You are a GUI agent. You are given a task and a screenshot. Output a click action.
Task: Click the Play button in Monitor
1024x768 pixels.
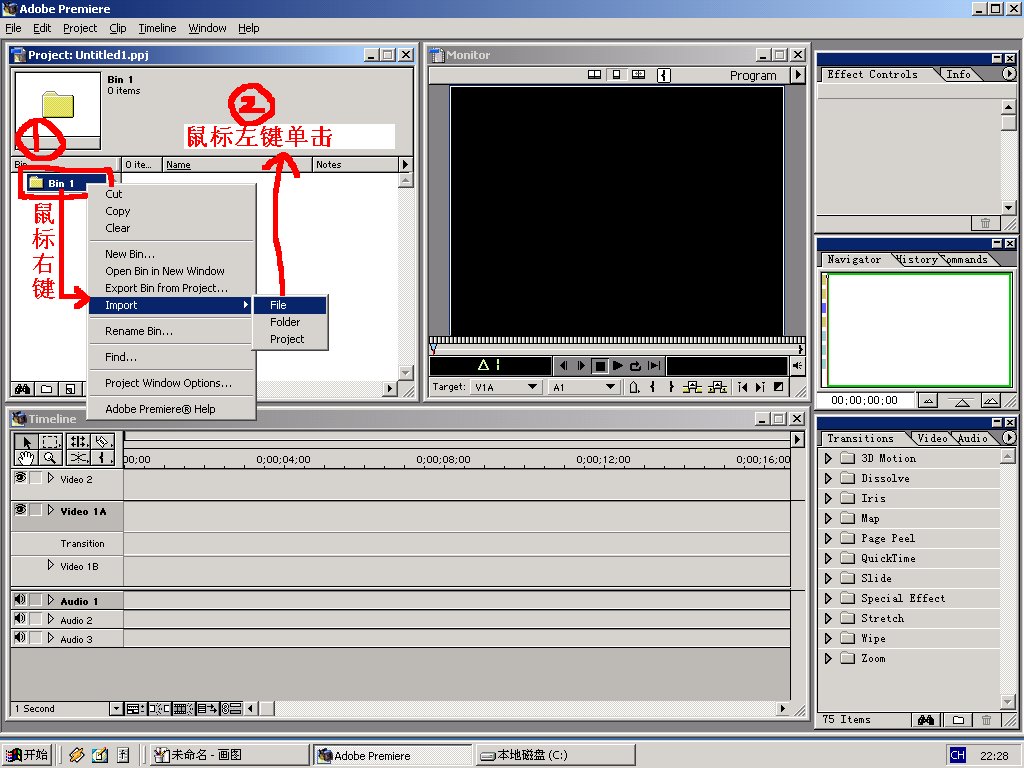[617, 366]
